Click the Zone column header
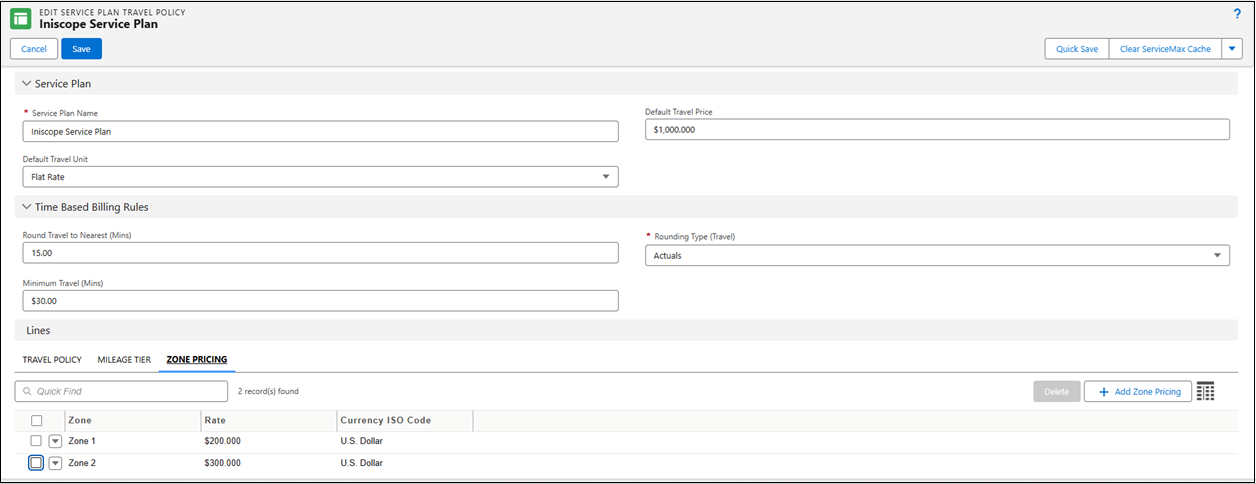The image size is (1256, 484). point(132,421)
